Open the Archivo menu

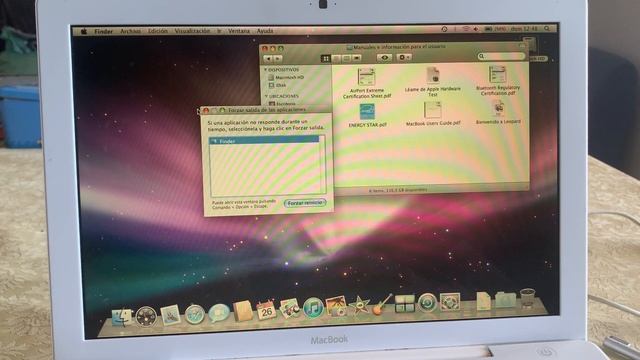(x=131, y=31)
